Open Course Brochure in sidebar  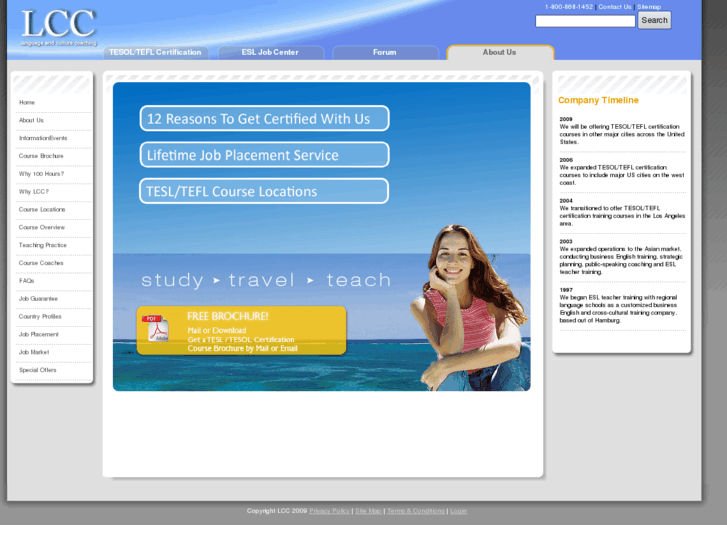41,156
